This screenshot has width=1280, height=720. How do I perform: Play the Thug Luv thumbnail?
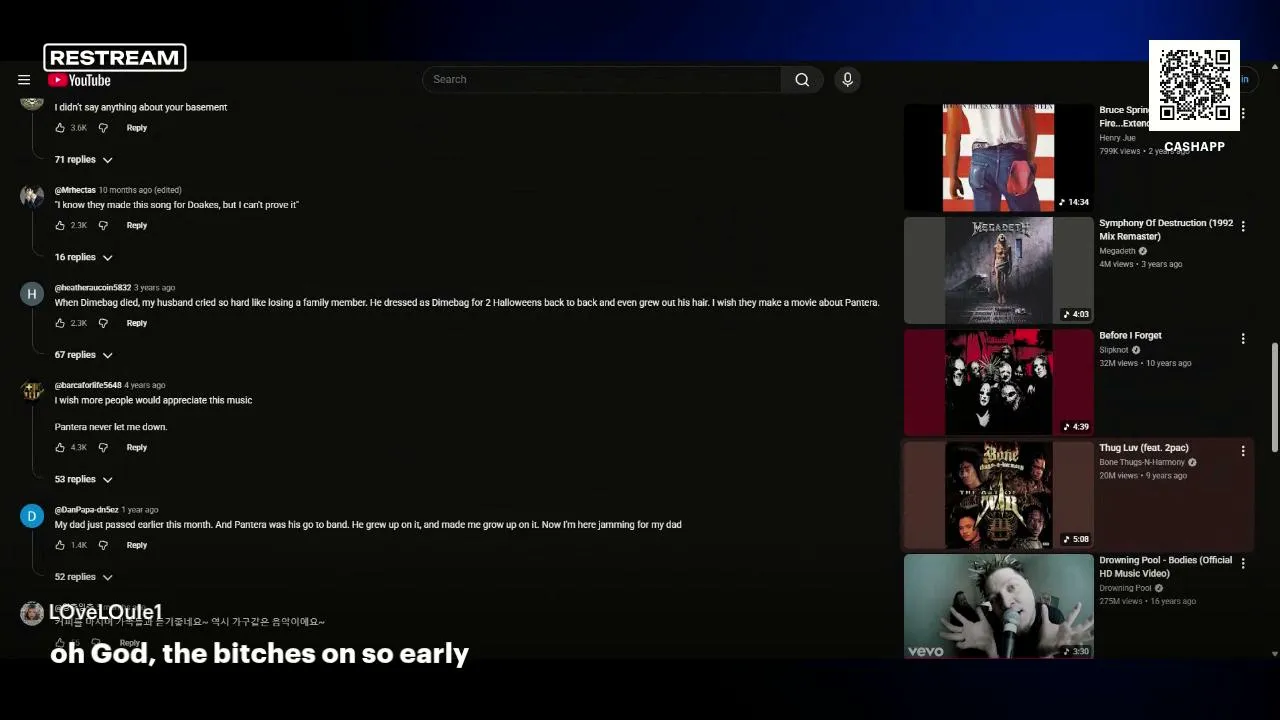click(999, 495)
